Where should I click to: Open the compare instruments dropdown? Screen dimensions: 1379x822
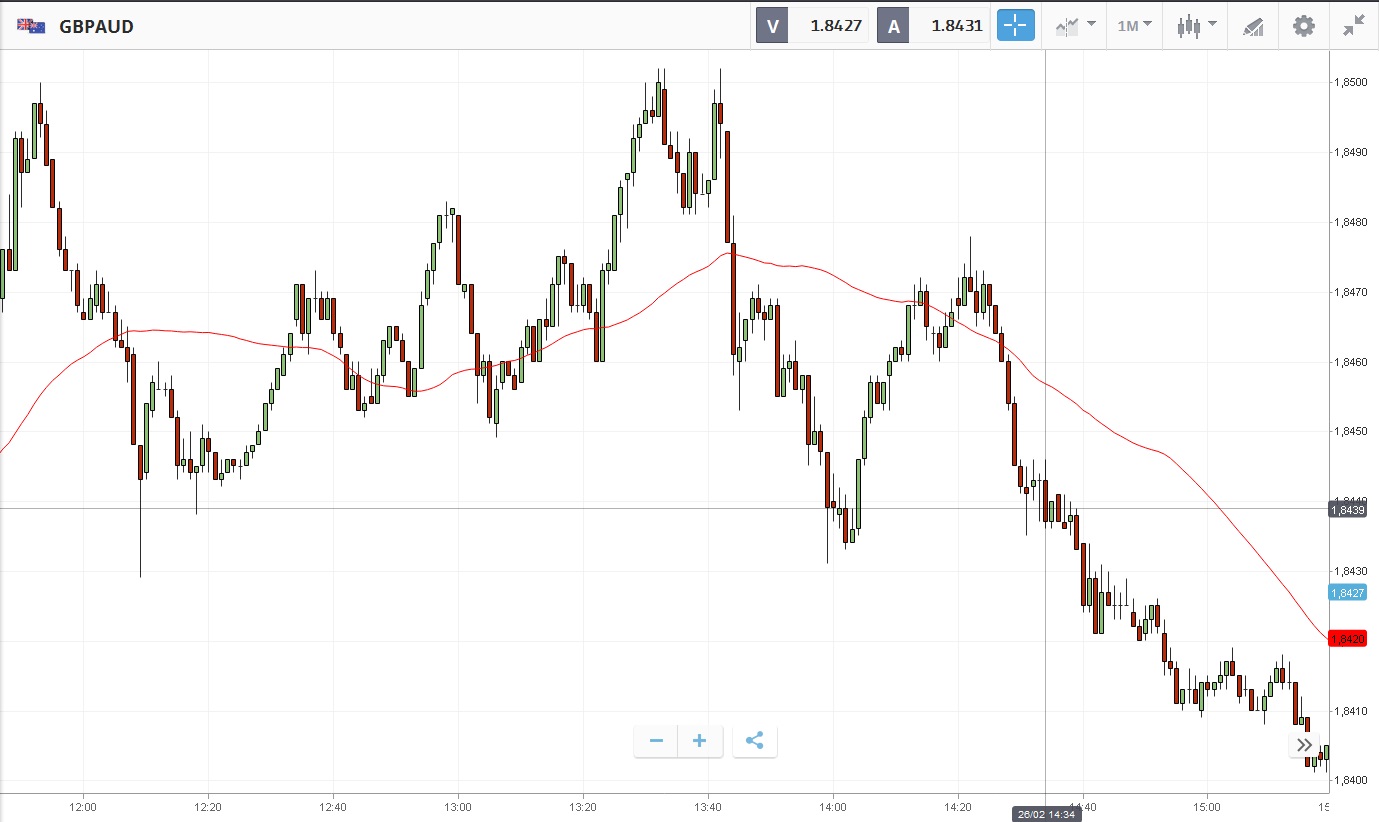(1075, 26)
